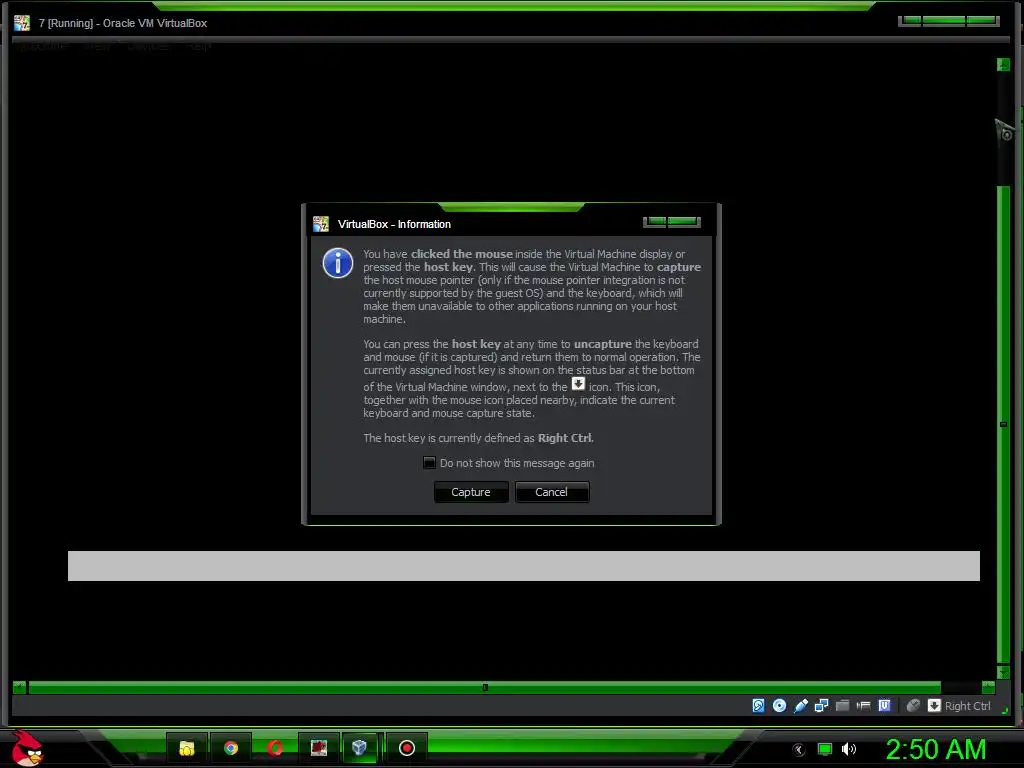Viewport: 1024px width, 768px height.
Task: Click the optical disc status bar icon
Action: pyautogui.click(x=779, y=705)
